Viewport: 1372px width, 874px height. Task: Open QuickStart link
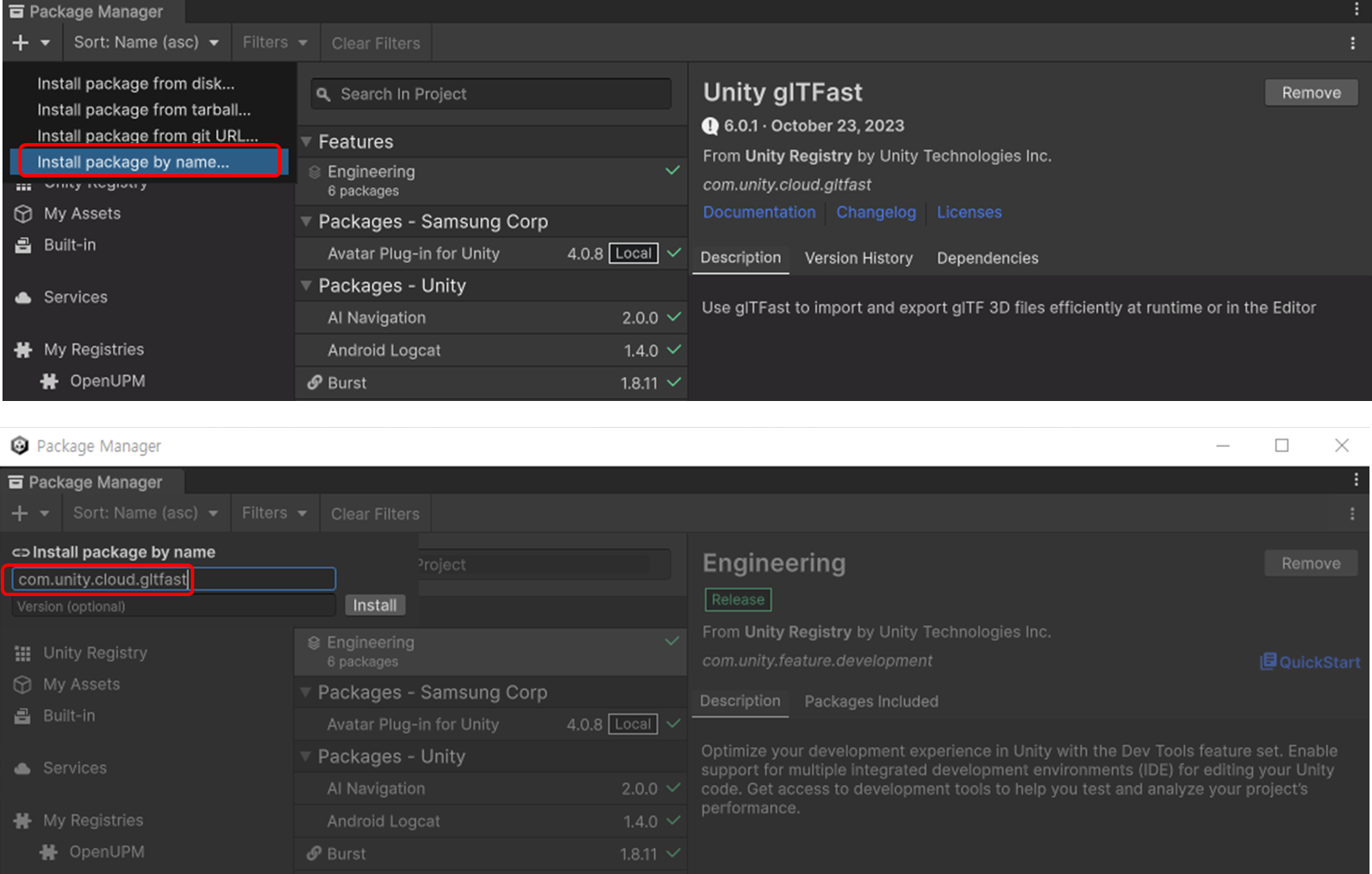[x=1310, y=661]
